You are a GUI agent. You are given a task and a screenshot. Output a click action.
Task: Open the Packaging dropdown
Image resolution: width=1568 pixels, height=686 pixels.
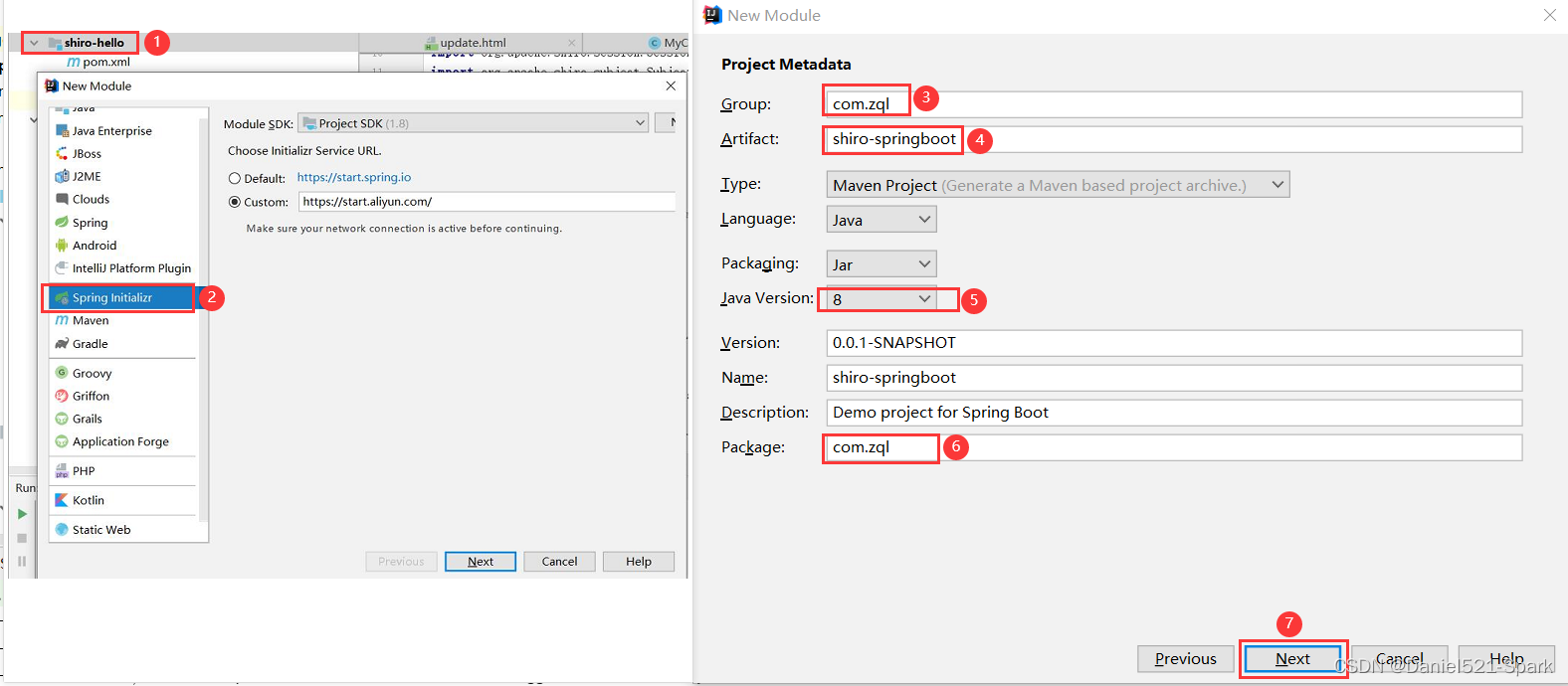882,264
